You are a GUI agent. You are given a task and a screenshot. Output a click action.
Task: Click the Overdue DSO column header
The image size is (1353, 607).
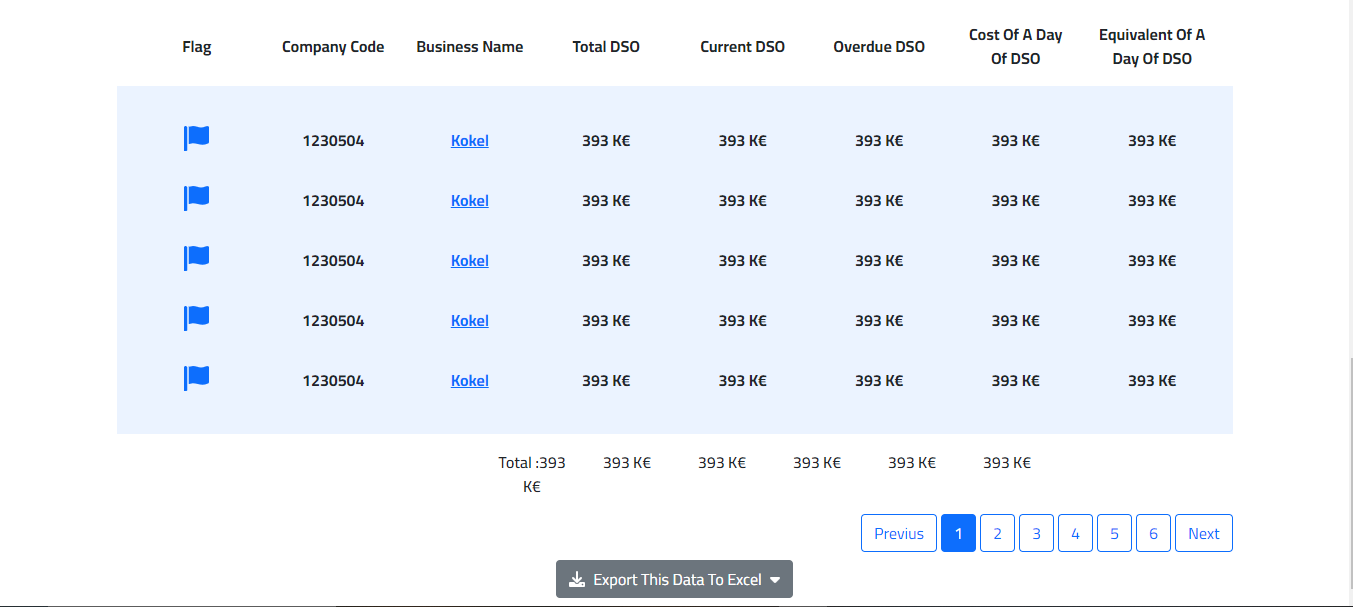coord(879,47)
